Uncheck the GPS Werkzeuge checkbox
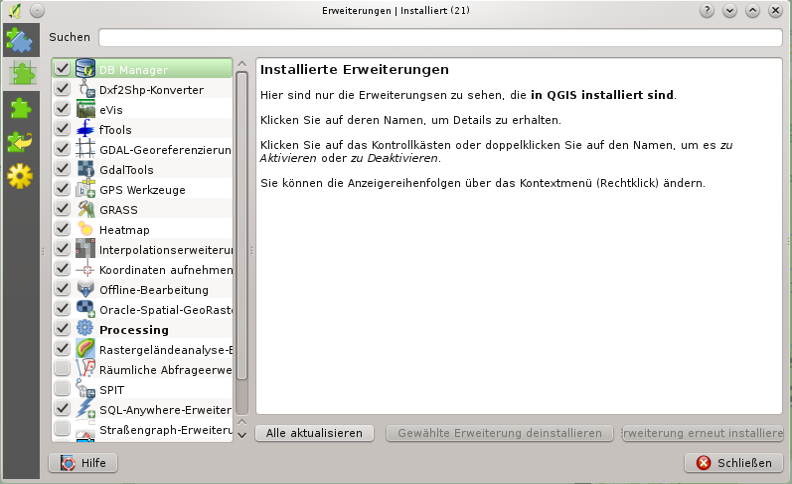This screenshot has height=484, width=792. point(62,188)
